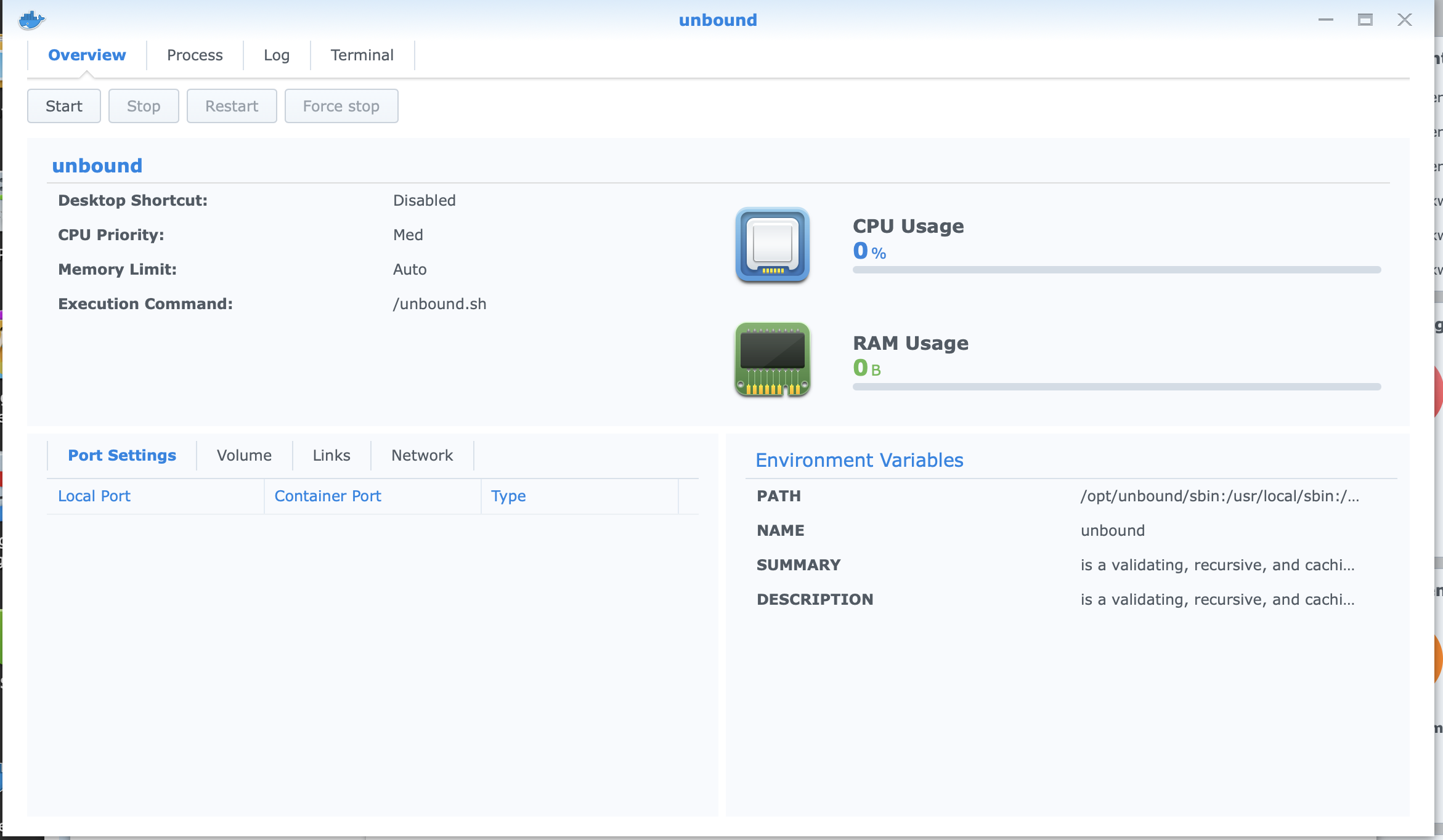Click the Restart button

(x=232, y=106)
